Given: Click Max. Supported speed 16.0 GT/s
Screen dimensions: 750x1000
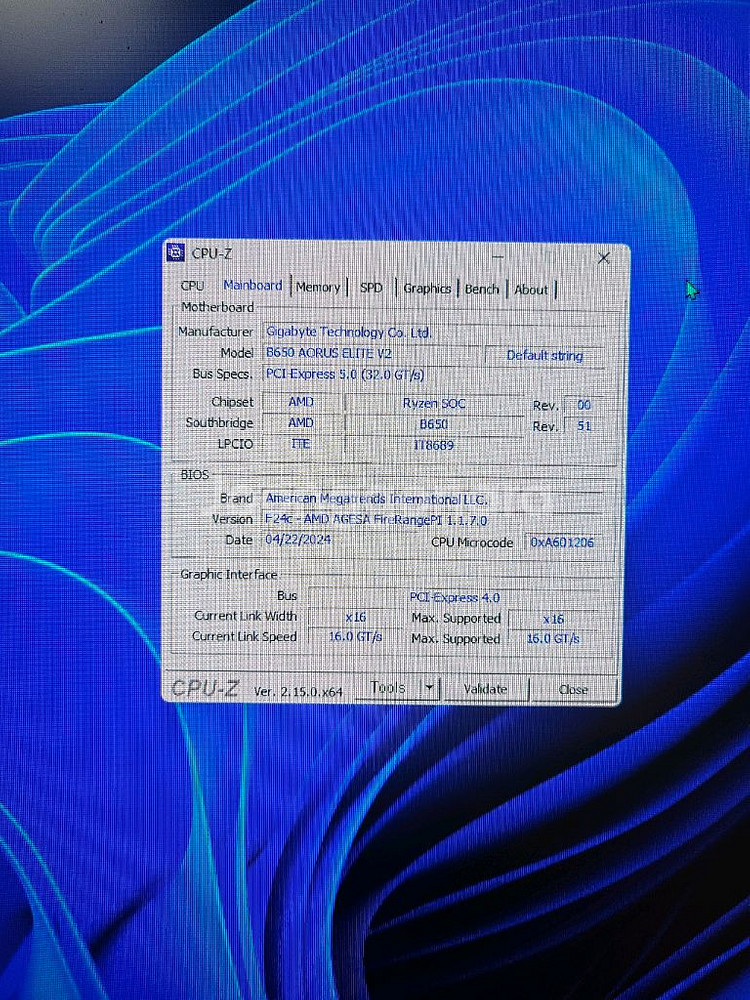Looking at the screenshot, I should (x=553, y=638).
